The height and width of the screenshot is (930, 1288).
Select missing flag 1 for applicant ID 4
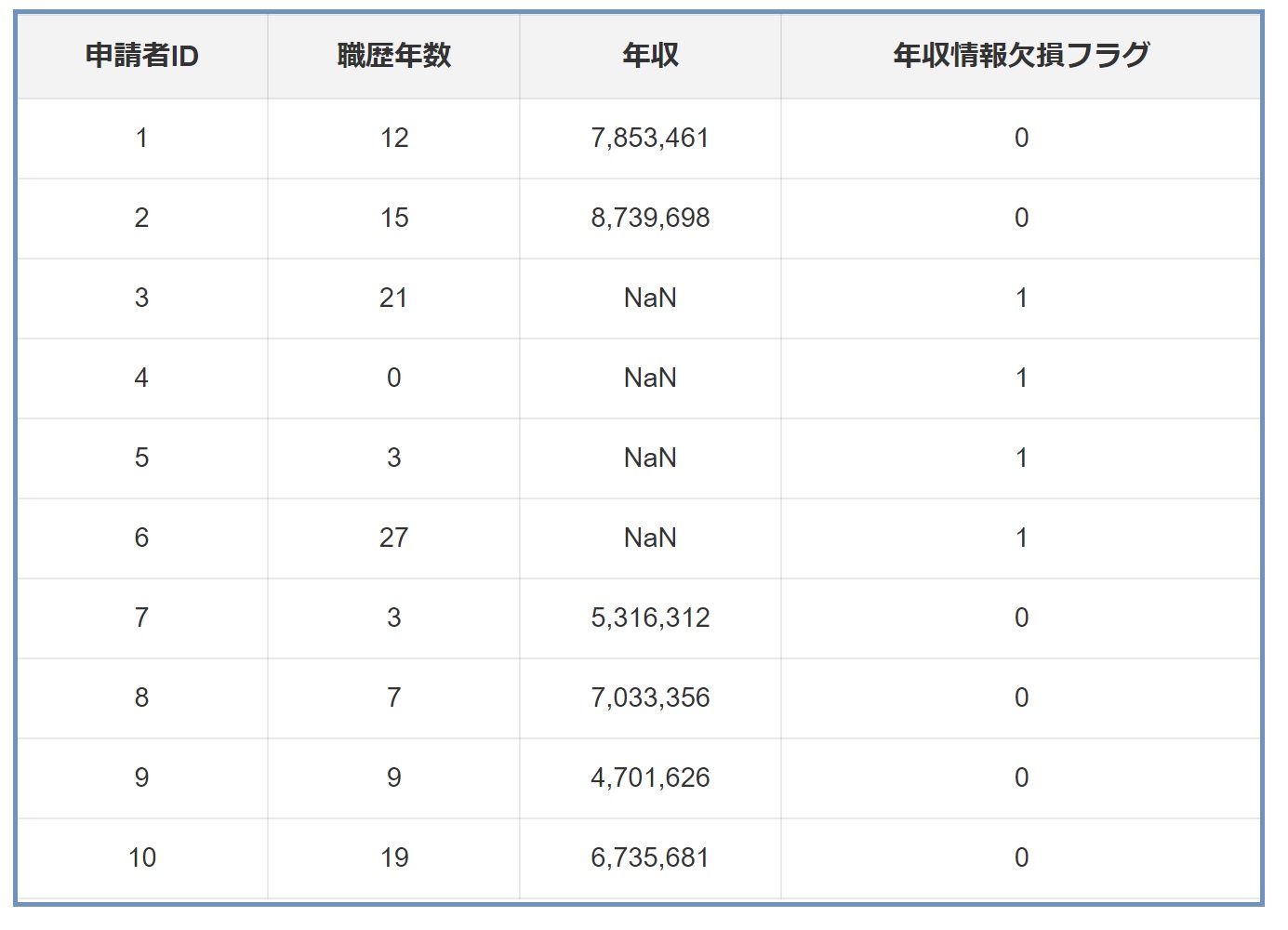[1021, 379]
